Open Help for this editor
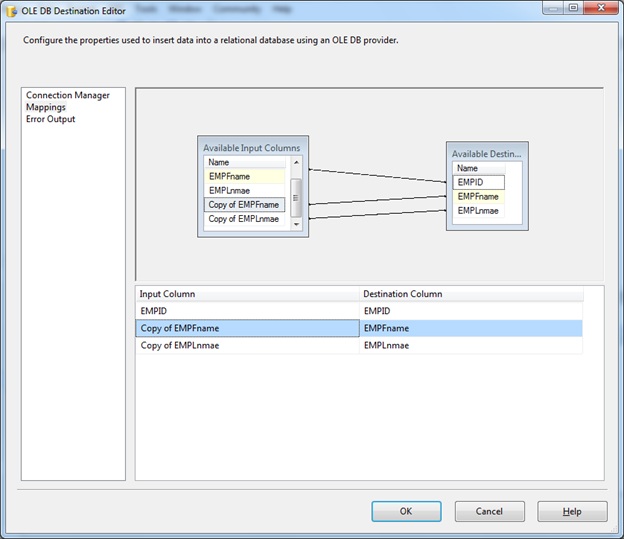Viewport: 624px width, 539px height. tap(572, 511)
